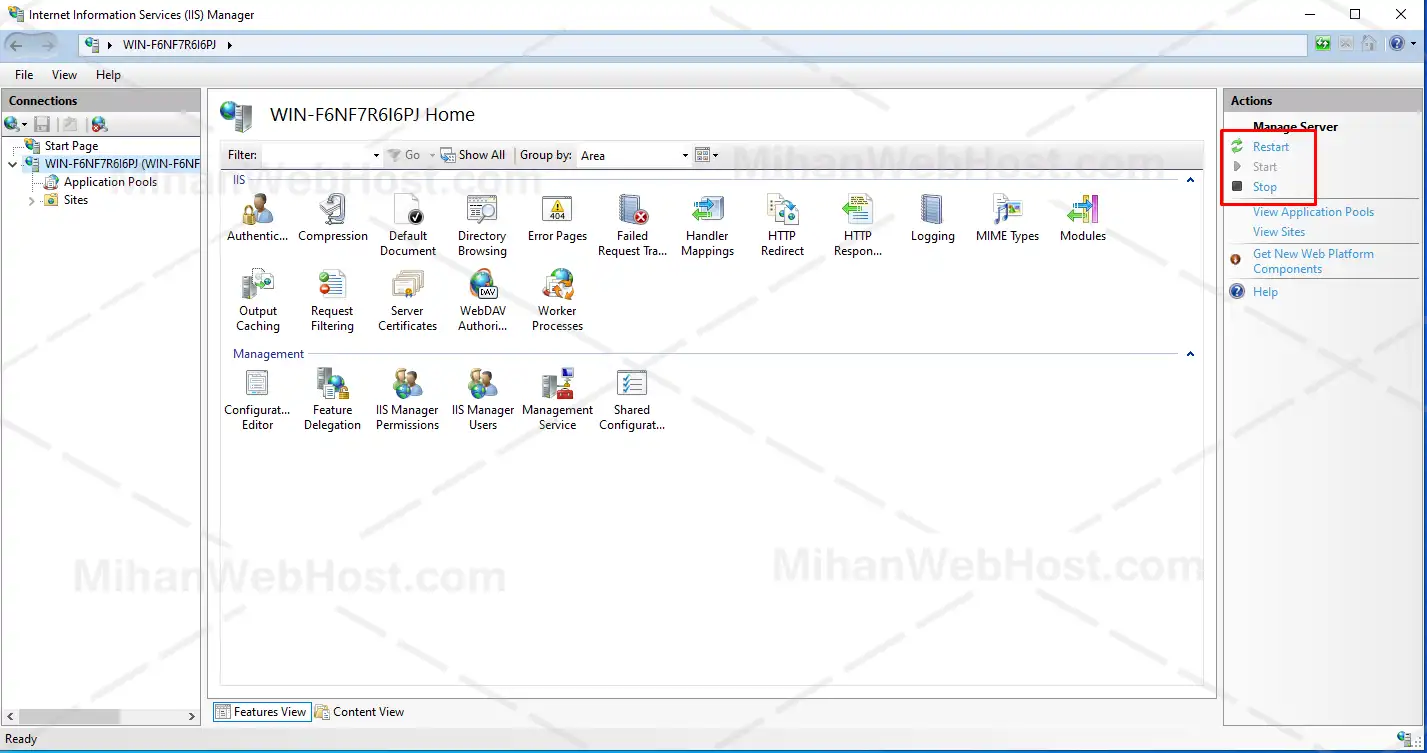
Task: Open the MIME Types feature
Action: tap(1007, 212)
